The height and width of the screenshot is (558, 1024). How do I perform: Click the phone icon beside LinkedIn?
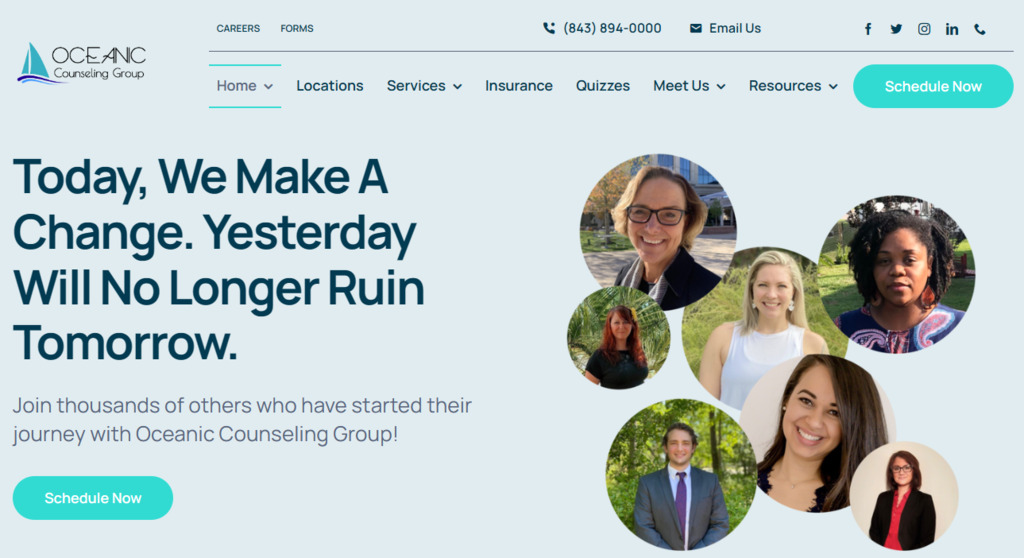980,29
